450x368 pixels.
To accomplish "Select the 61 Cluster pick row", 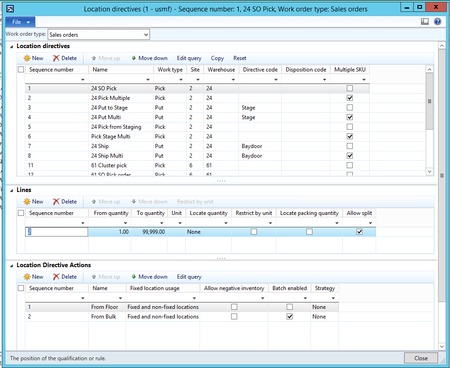I will click(x=197, y=165).
